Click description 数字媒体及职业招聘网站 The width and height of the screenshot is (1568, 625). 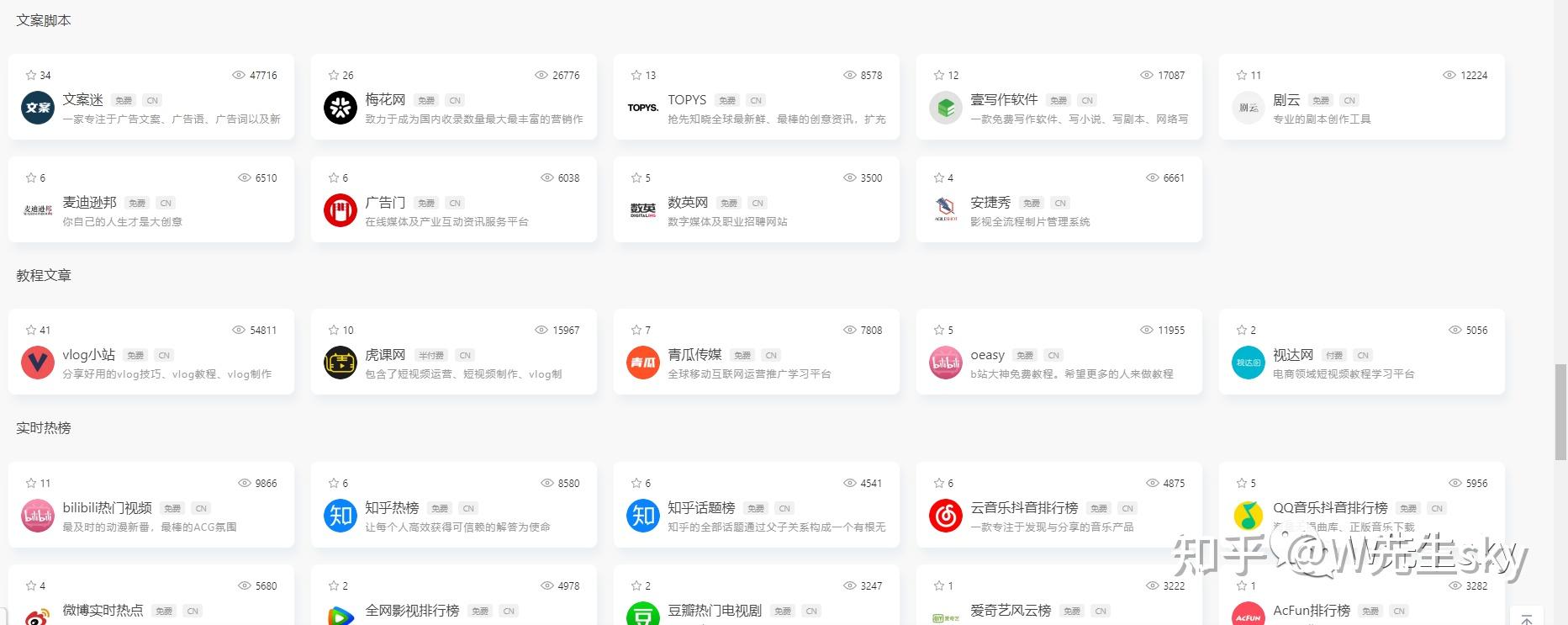[x=727, y=221]
